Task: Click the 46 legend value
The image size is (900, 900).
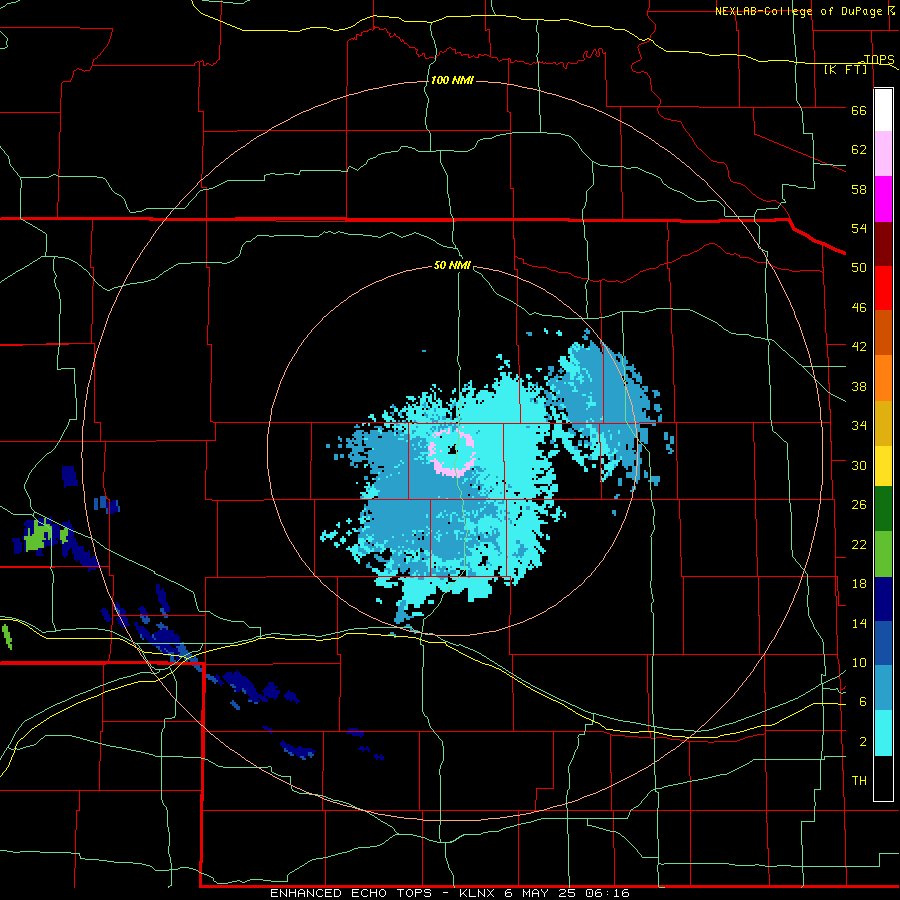Action: 859,308
